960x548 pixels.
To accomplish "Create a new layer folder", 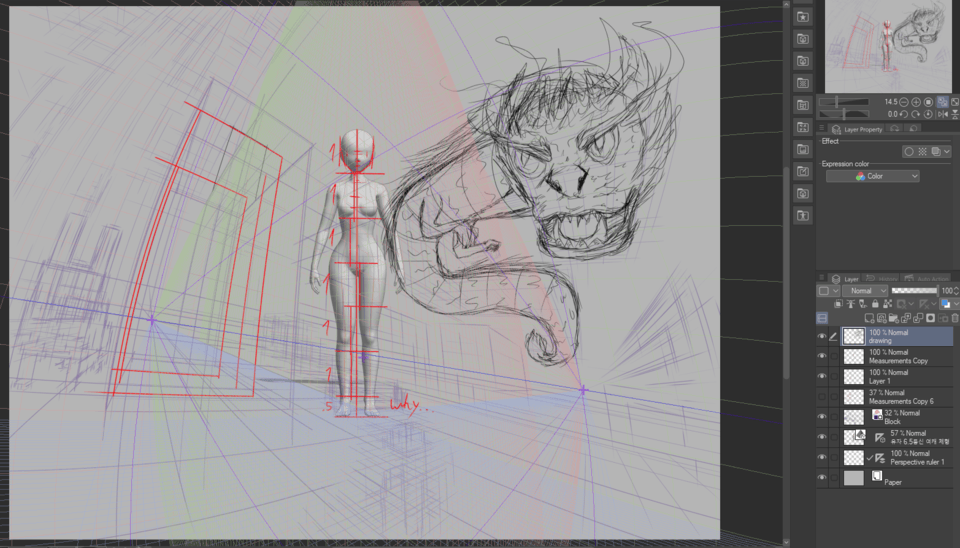I will [894, 318].
